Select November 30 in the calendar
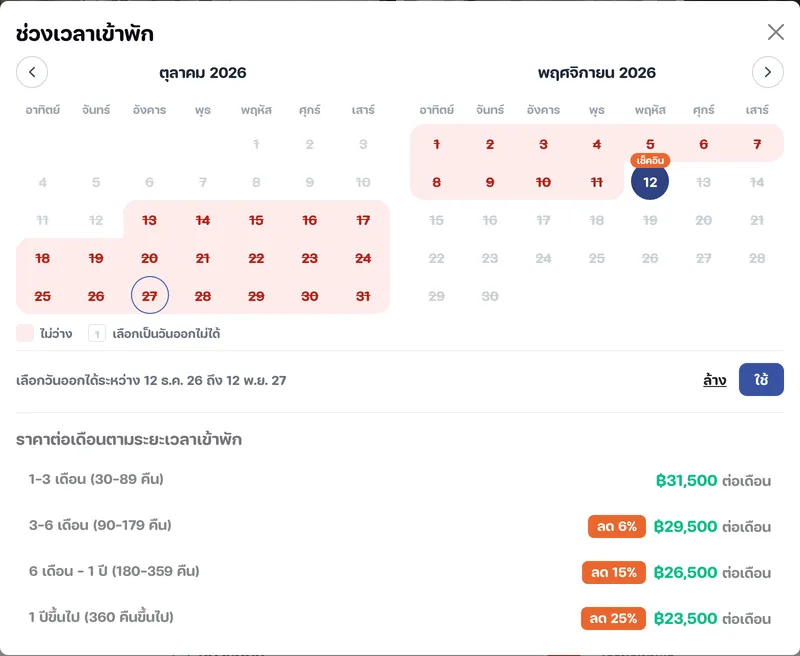Screen dimensions: 800x656 click(490, 296)
